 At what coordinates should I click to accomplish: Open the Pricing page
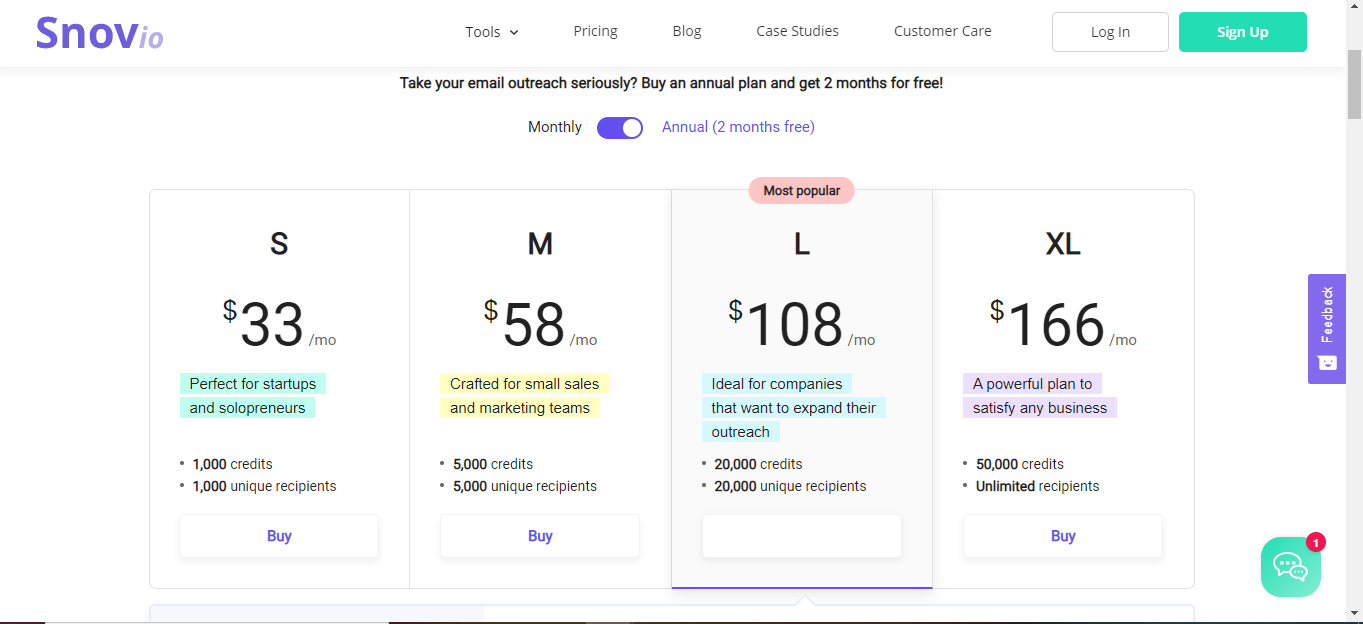coord(595,31)
